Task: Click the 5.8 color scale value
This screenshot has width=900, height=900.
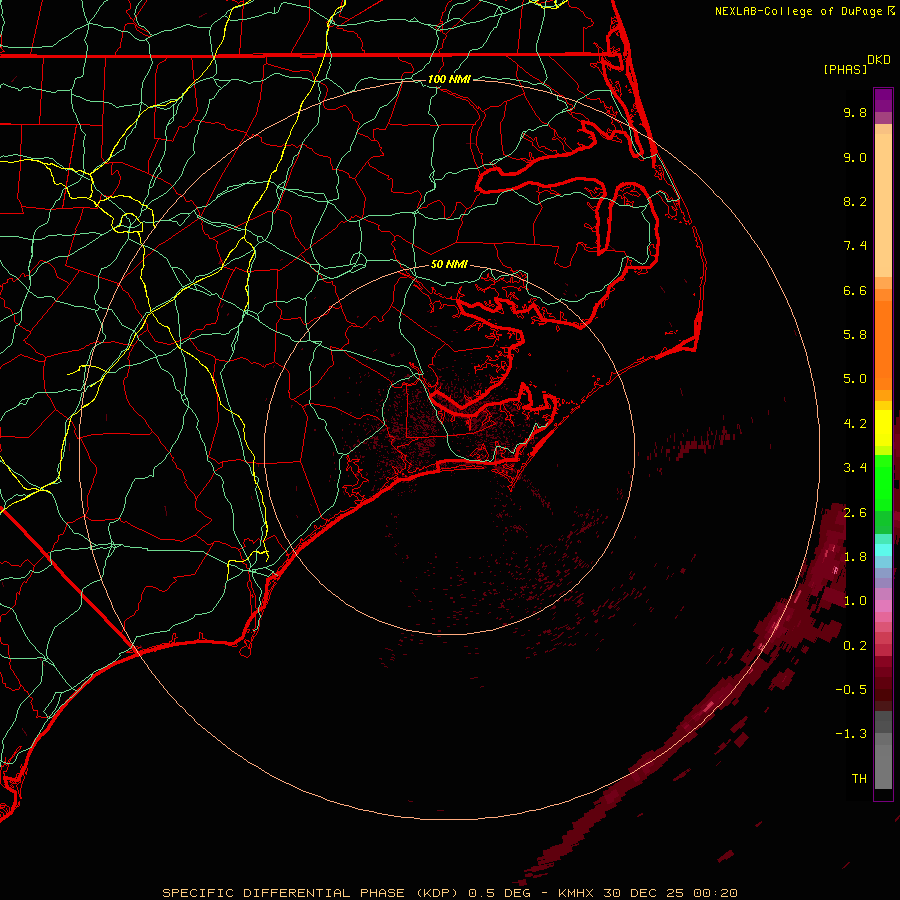Action: click(x=855, y=335)
